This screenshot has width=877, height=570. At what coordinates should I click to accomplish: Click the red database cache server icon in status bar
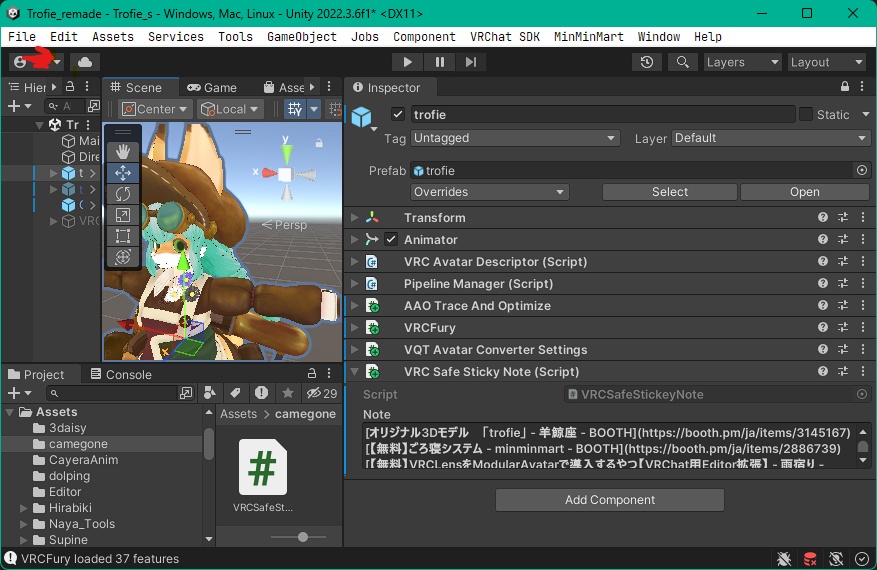810,558
